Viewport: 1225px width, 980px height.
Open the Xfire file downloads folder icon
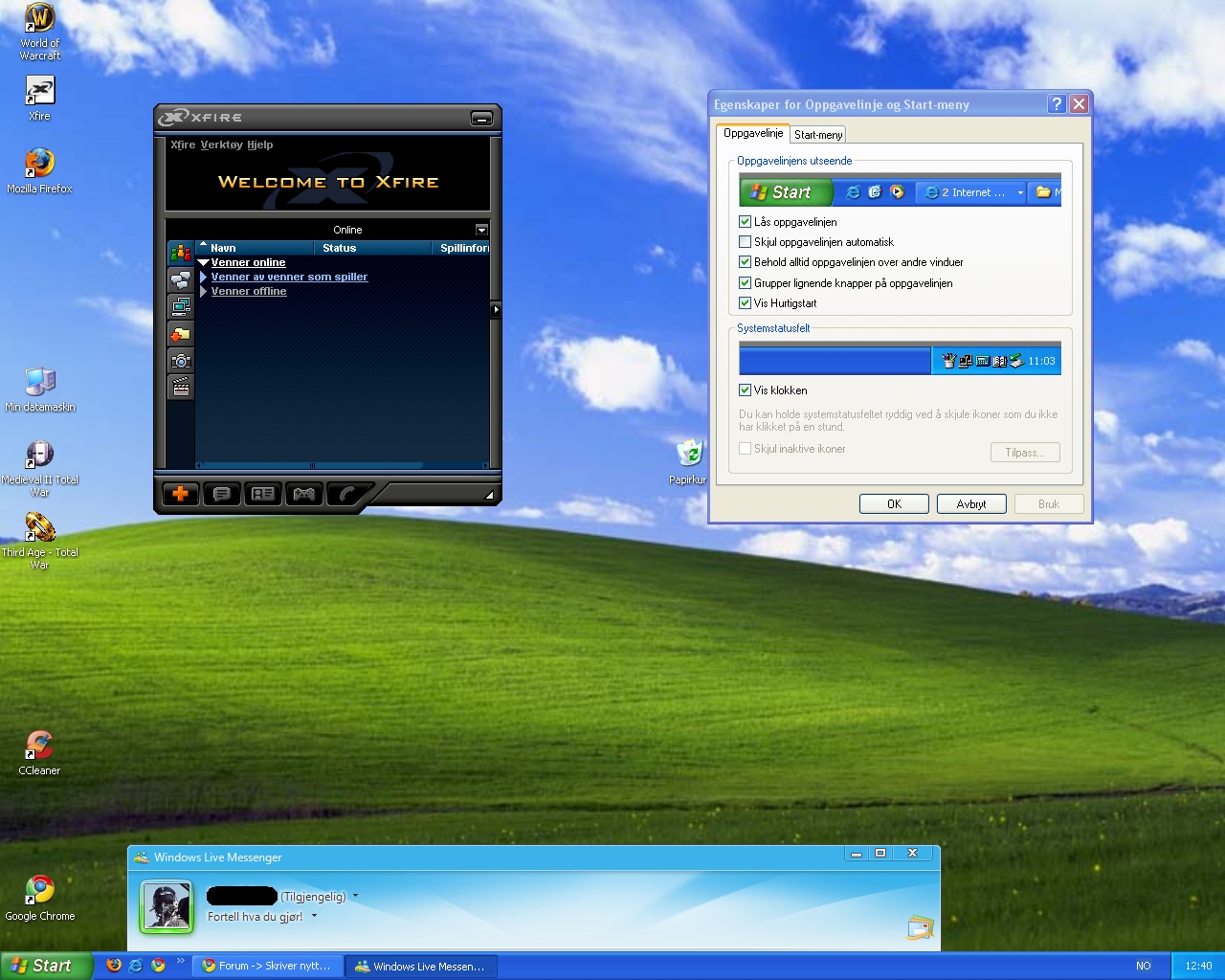(x=181, y=333)
